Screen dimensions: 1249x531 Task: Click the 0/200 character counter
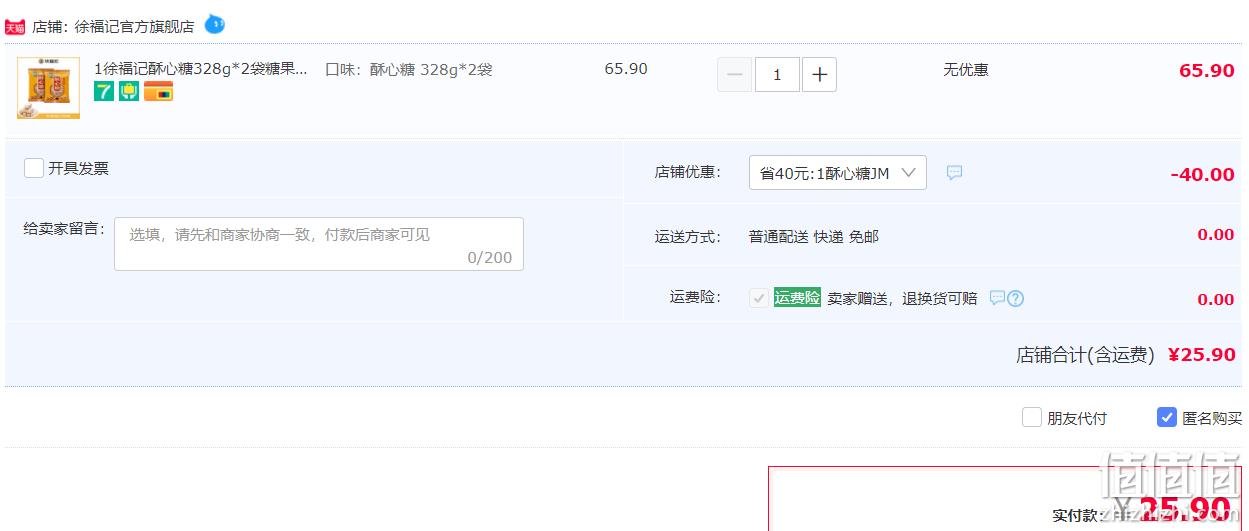490,257
